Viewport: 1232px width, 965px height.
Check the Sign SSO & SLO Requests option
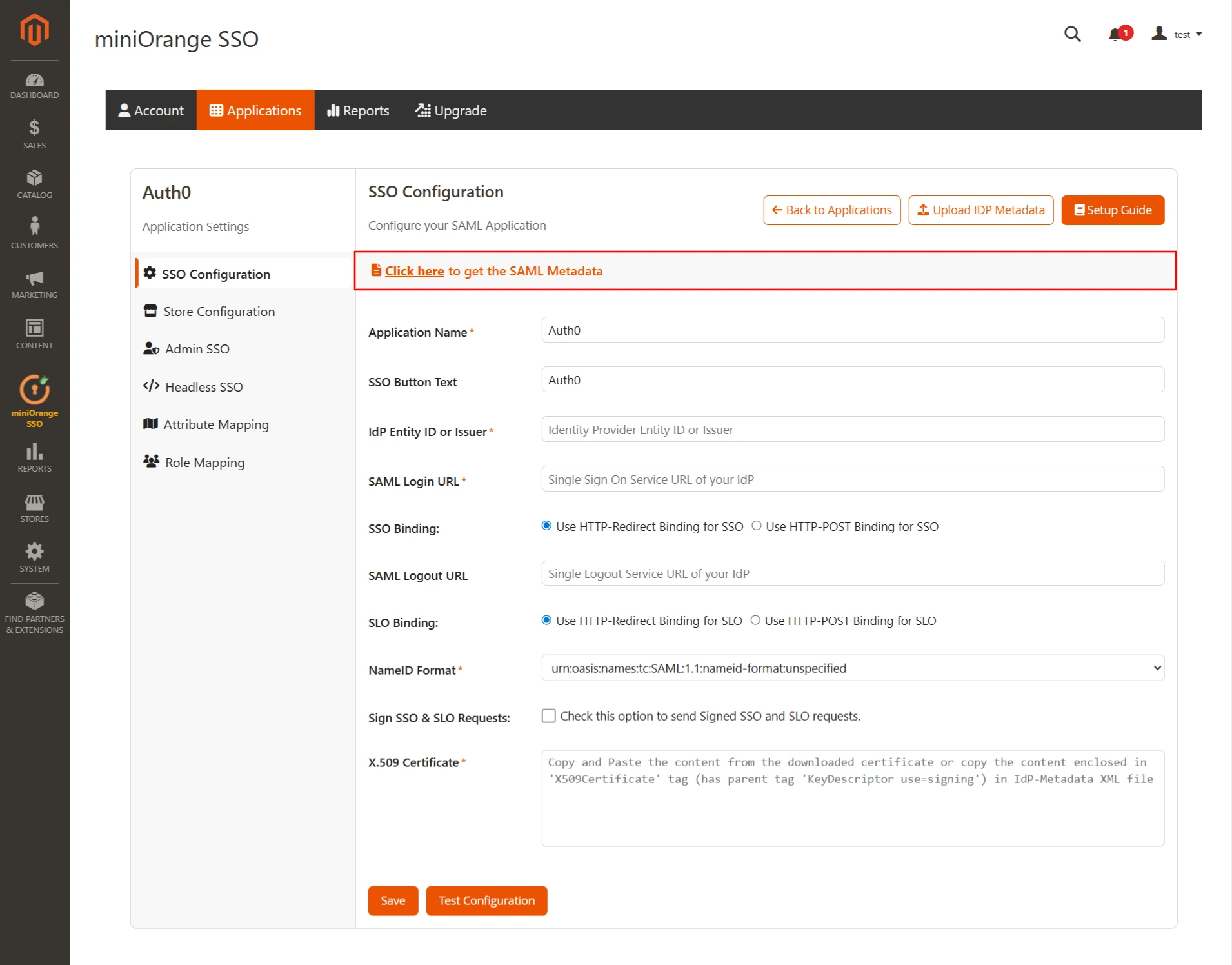(x=548, y=715)
